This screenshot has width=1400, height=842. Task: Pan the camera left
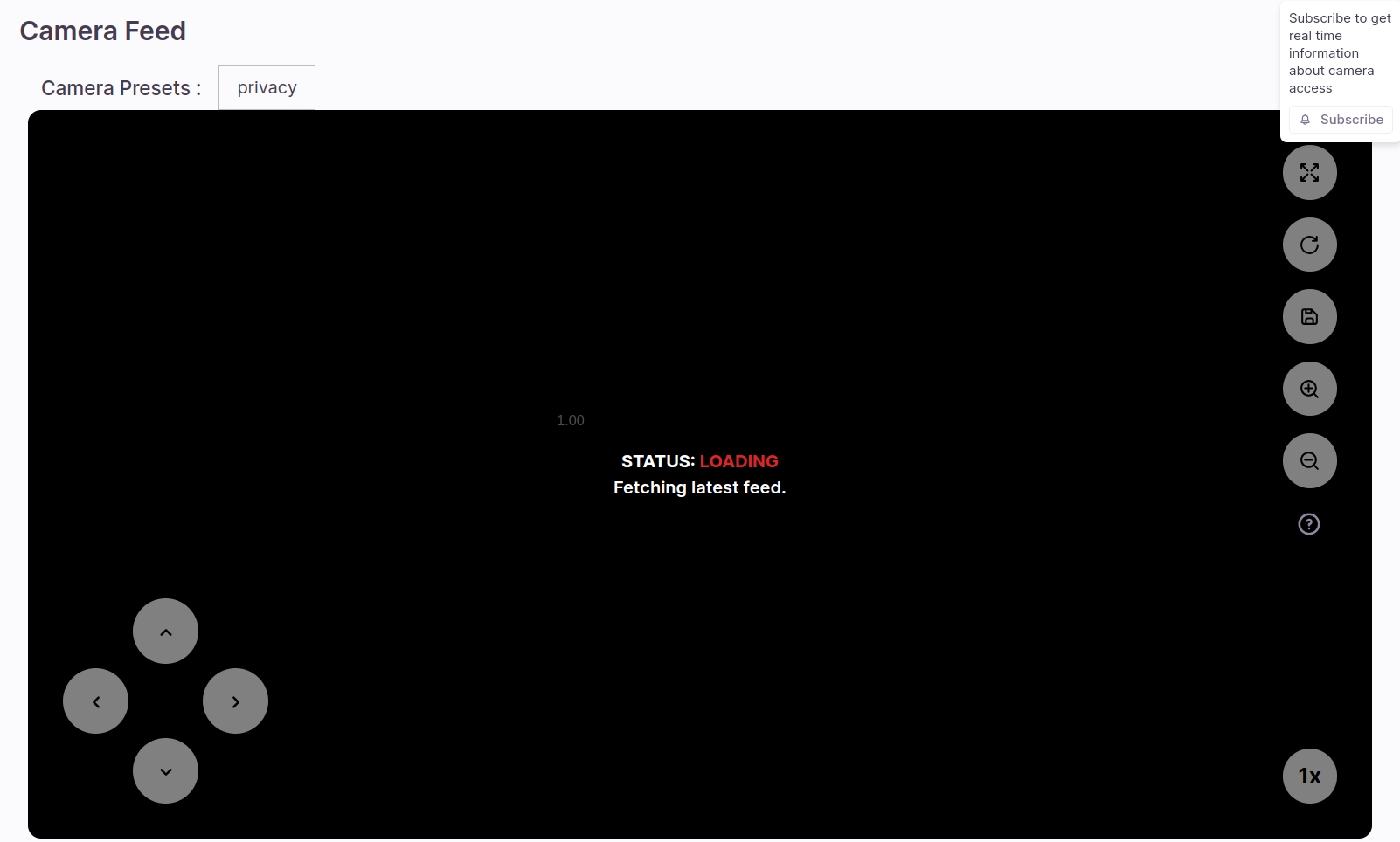[96, 701]
